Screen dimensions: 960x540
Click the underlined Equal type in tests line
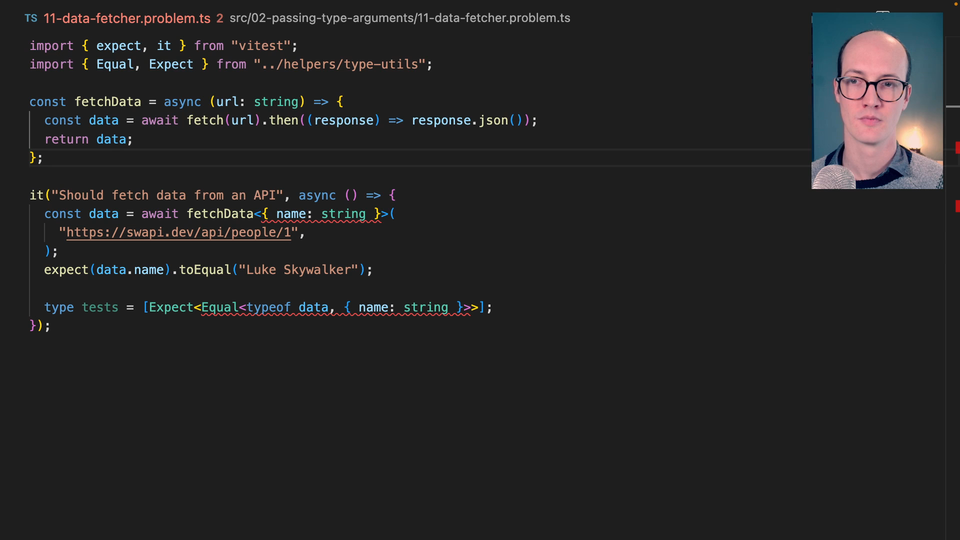[x=220, y=307]
